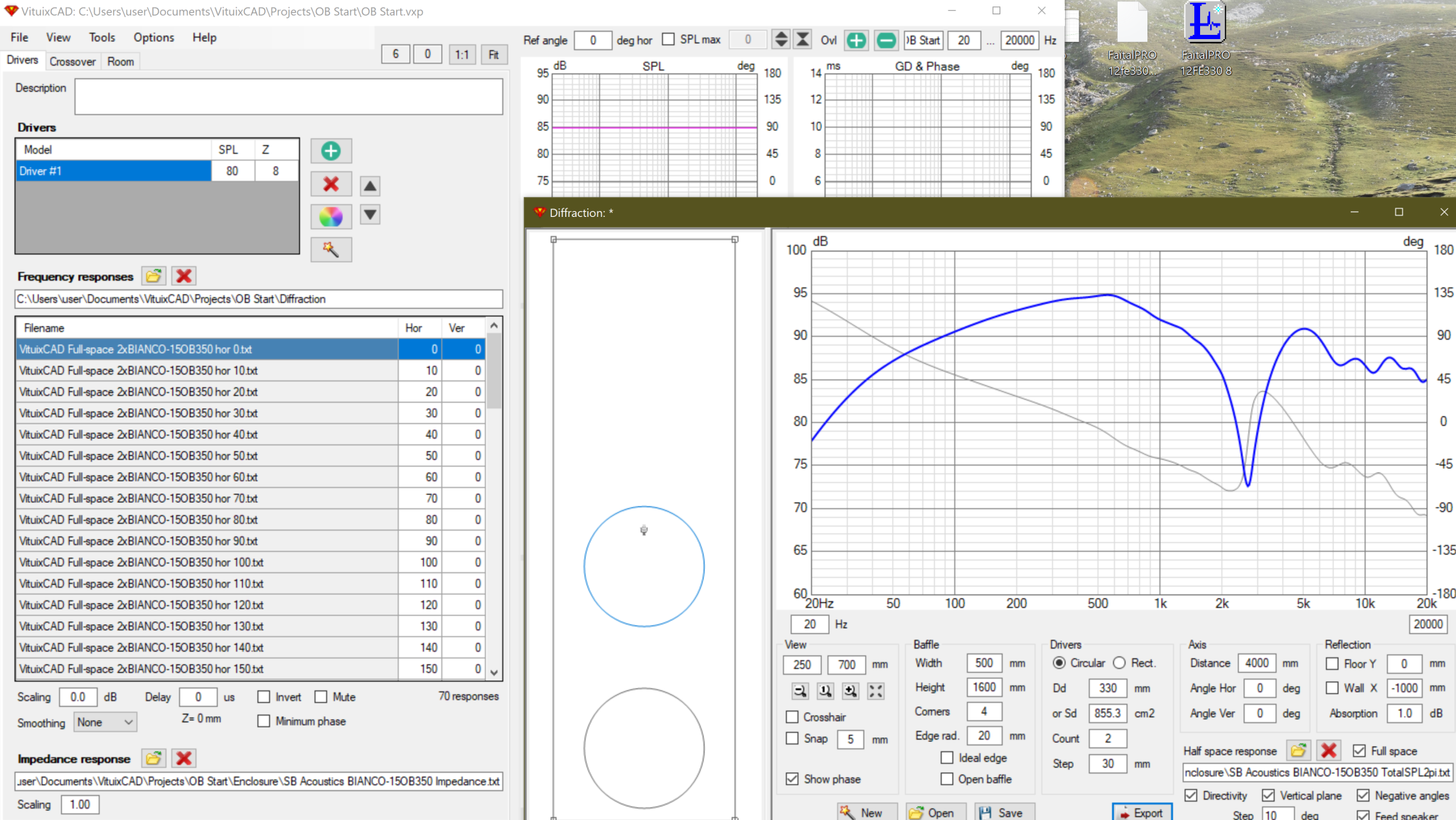Screen dimensions: 1456x820
Task: Open the Tools menu
Action: click(102, 38)
